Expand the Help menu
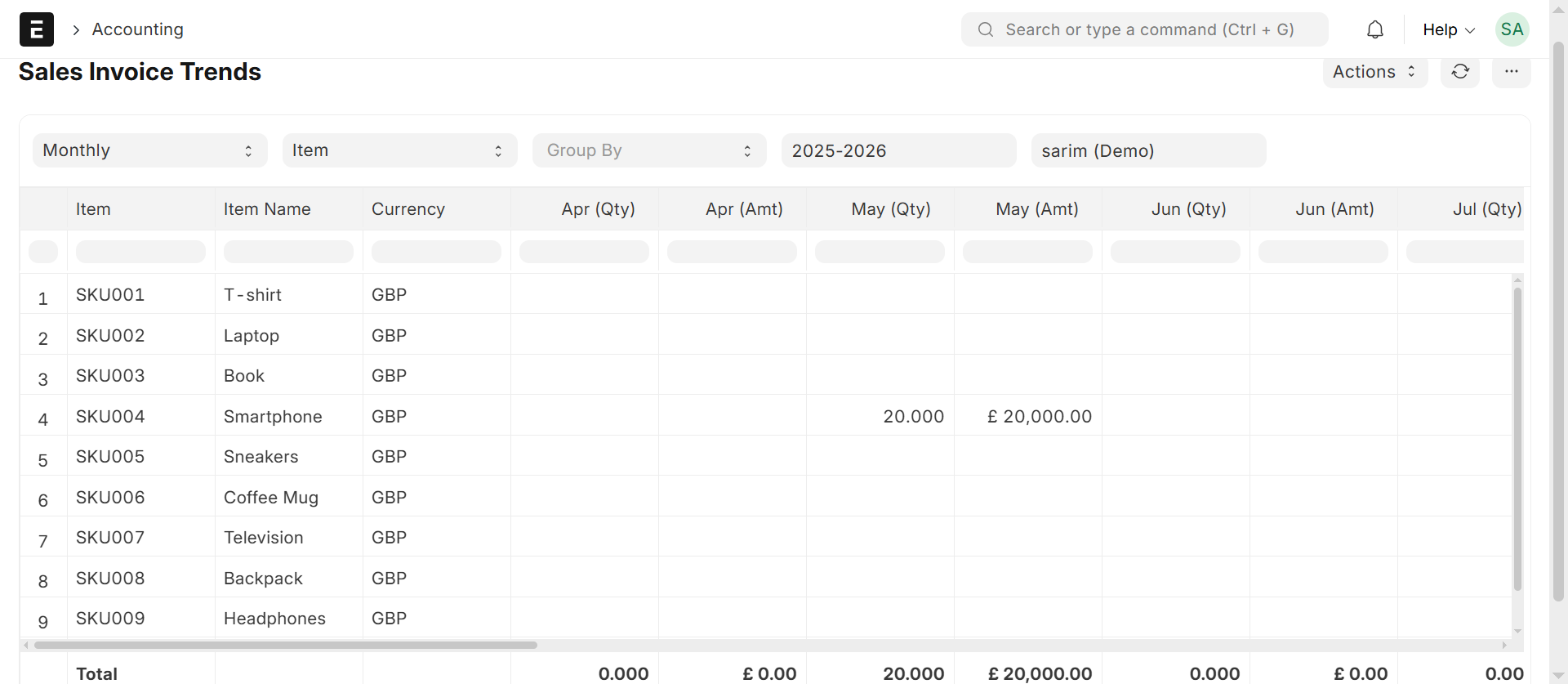Screen dimensions: 1568x684 click(x=1448, y=29)
